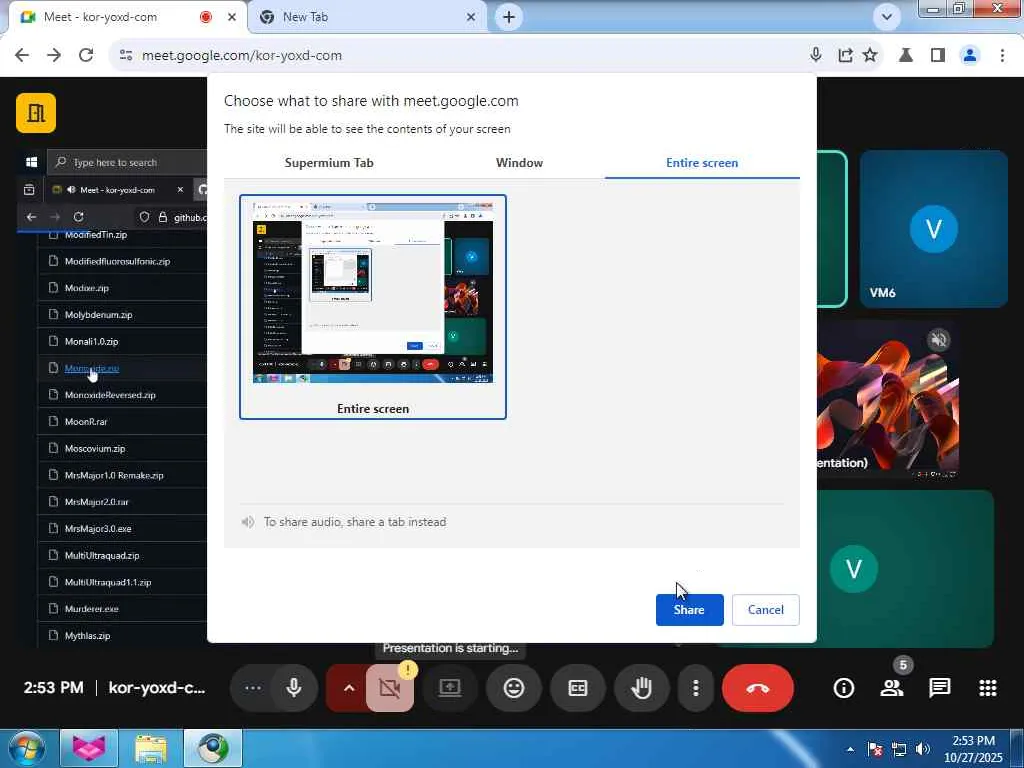Toggle the browser side panel
1024x768 pixels.
pyautogui.click(x=938, y=55)
